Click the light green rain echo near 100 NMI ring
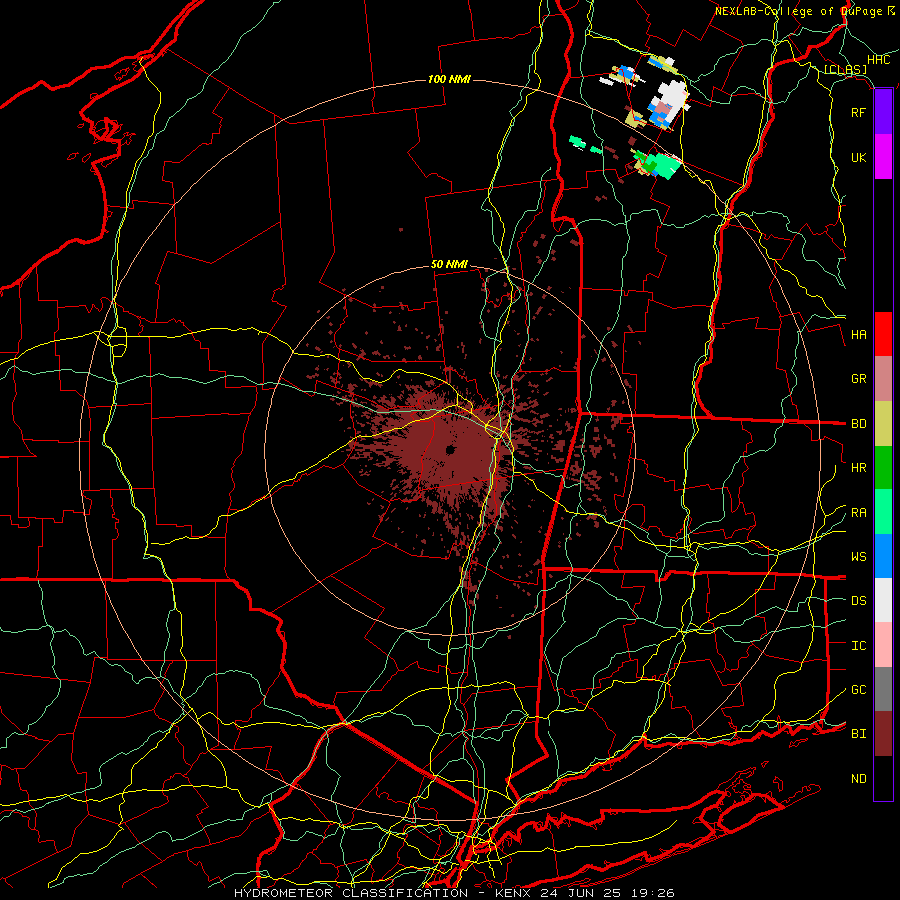The width and height of the screenshot is (900, 900). coord(665,165)
